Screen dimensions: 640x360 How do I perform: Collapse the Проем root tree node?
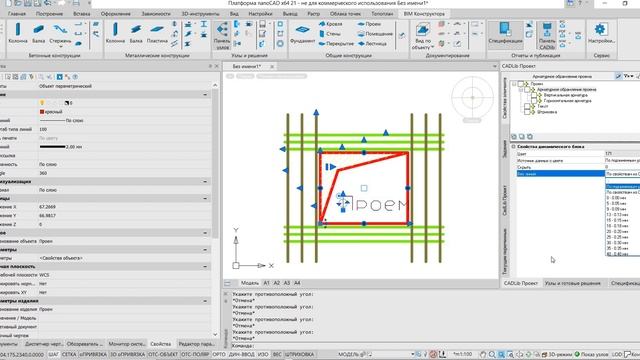[x=514, y=84]
